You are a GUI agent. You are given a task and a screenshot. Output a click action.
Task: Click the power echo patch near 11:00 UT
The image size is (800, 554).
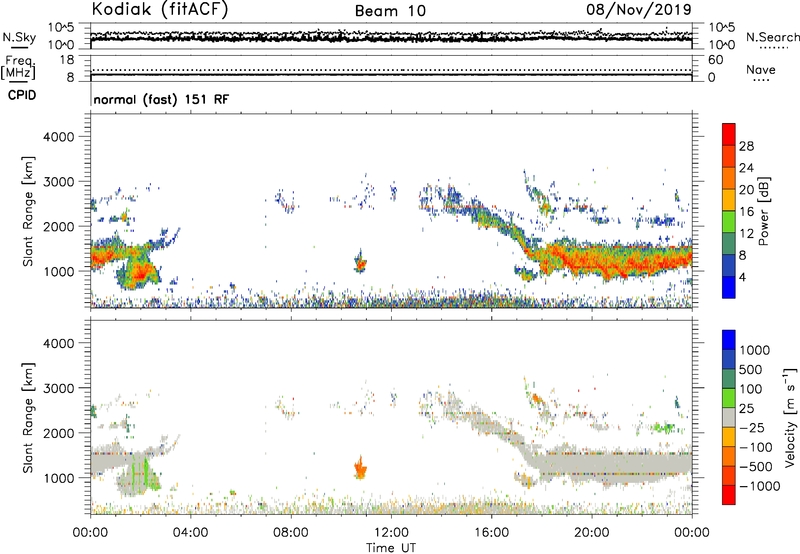point(360,263)
